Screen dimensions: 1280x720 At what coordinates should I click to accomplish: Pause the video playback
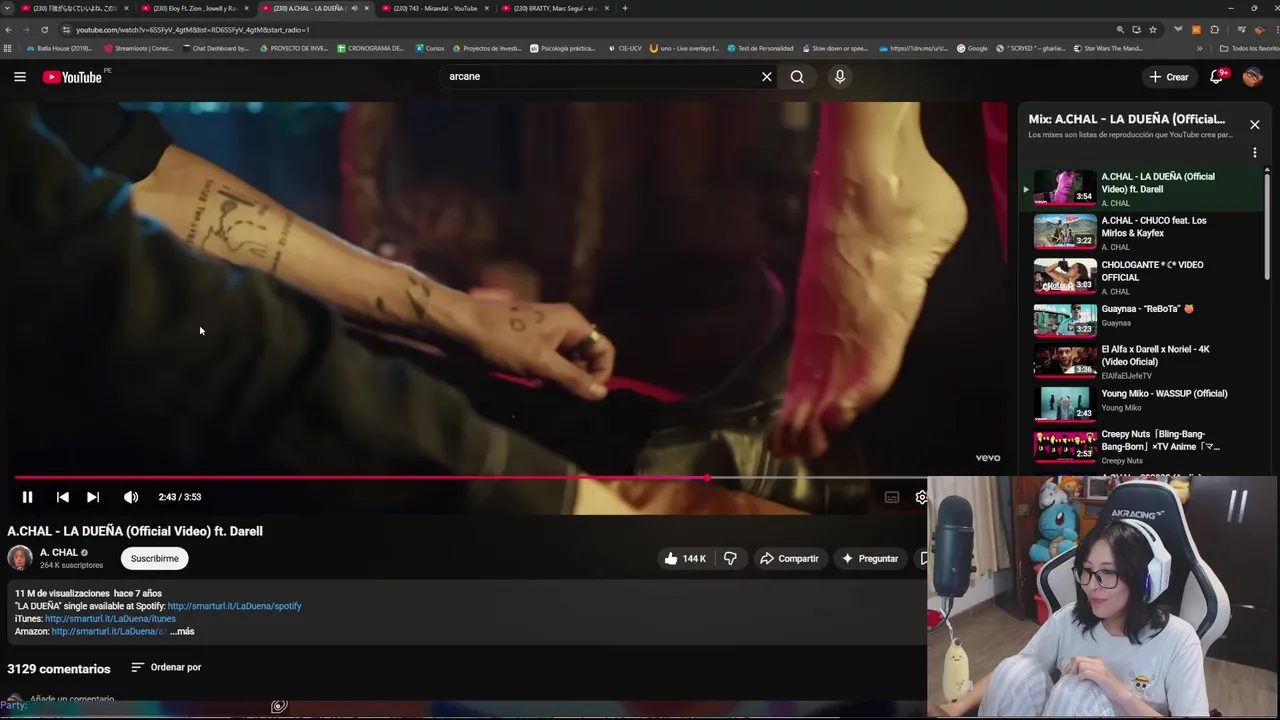click(x=27, y=497)
